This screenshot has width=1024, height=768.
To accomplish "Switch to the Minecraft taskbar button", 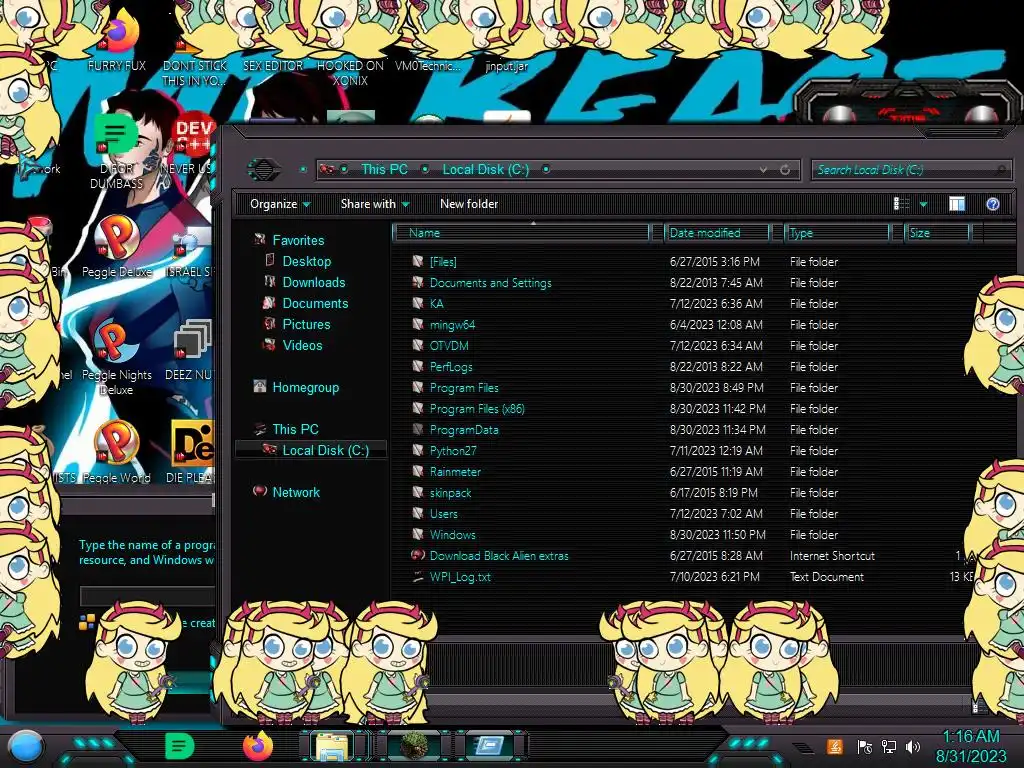I will coord(414,746).
